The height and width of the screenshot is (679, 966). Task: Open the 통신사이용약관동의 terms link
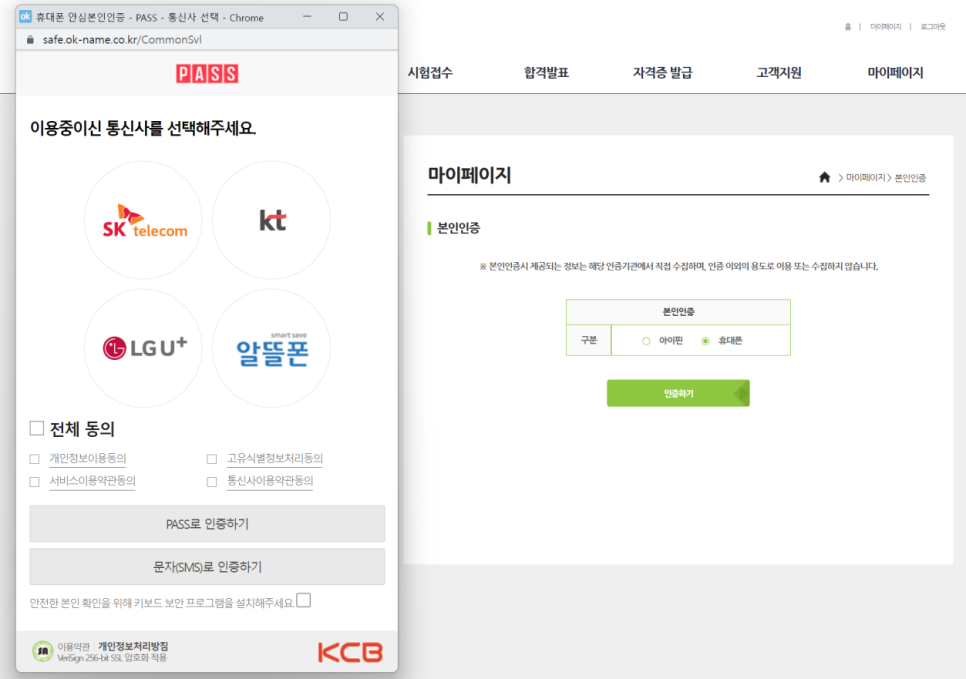coord(270,481)
